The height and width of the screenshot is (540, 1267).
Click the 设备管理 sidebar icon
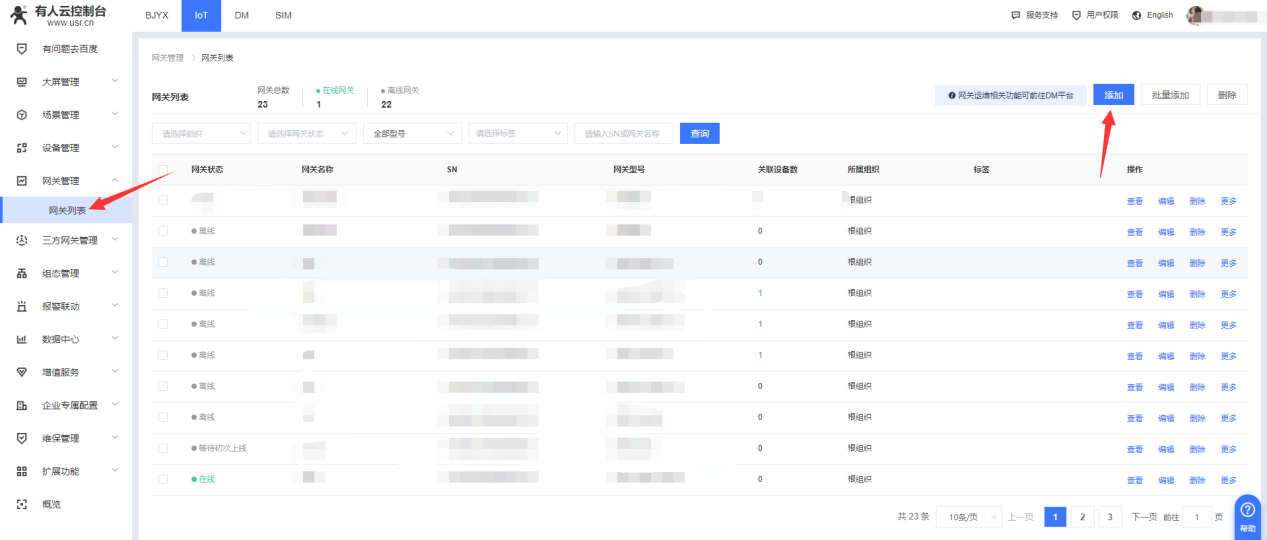[x=22, y=148]
